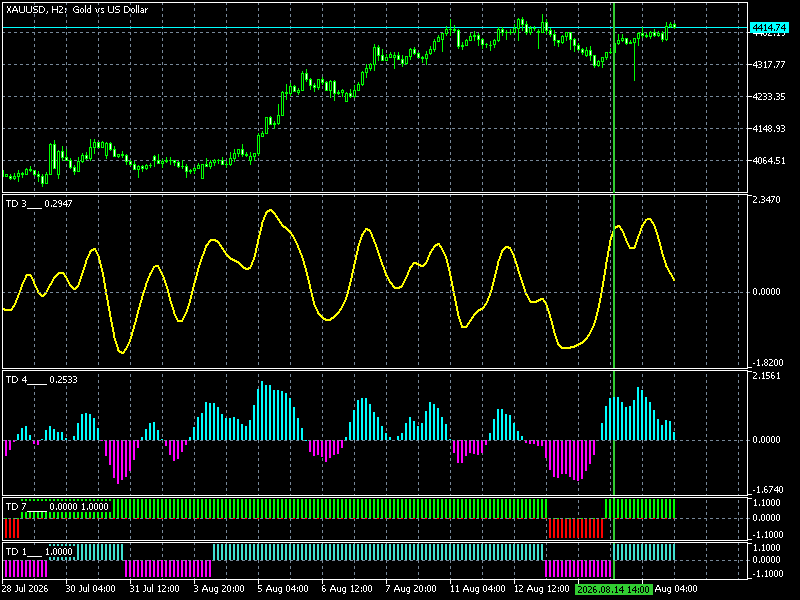Viewport: 800px width, 600px height.
Task: Click the 30 Jul 04:00 time label
Action: (90, 589)
